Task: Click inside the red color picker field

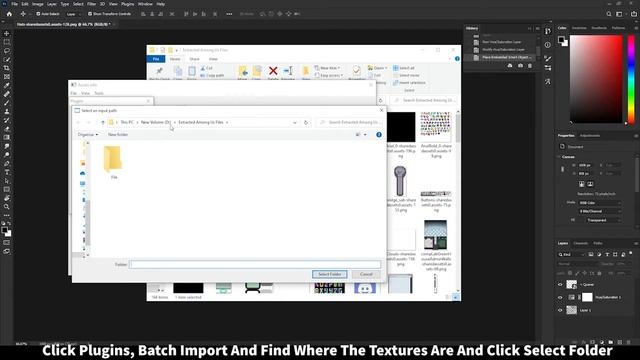Action: click(x=596, y=79)
